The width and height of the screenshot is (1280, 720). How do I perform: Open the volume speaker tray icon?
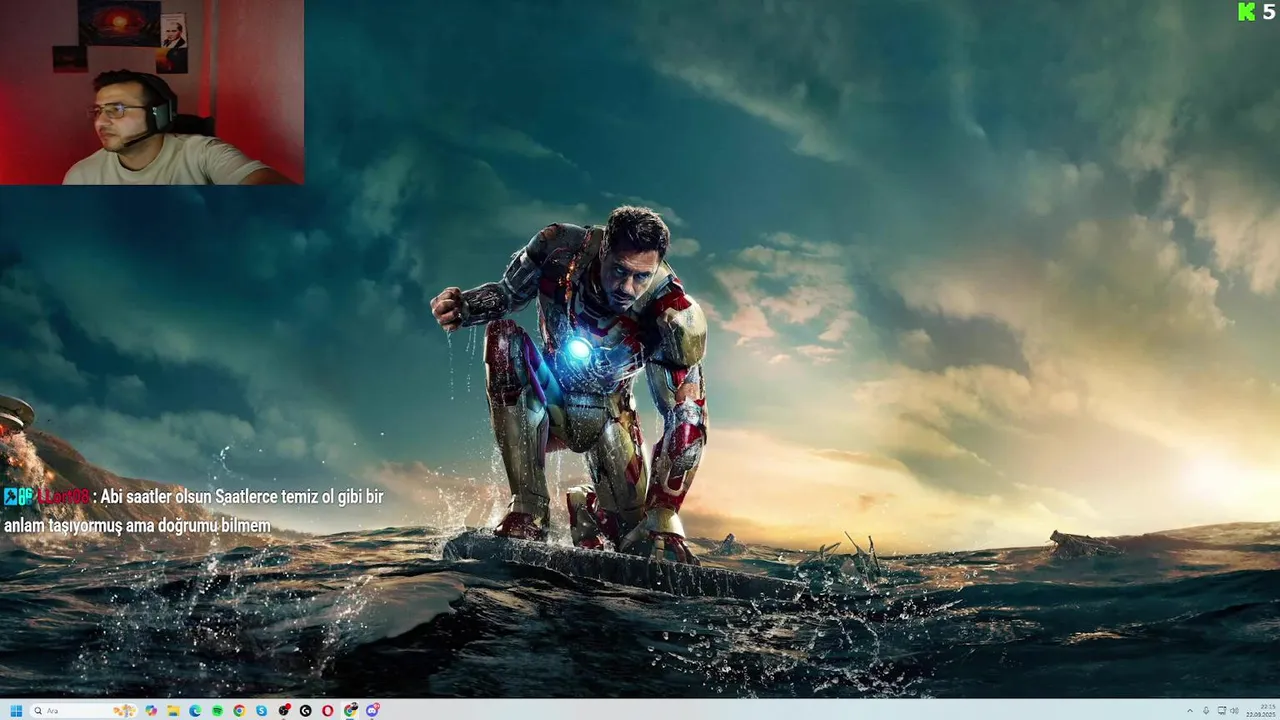pos(1234,711)
